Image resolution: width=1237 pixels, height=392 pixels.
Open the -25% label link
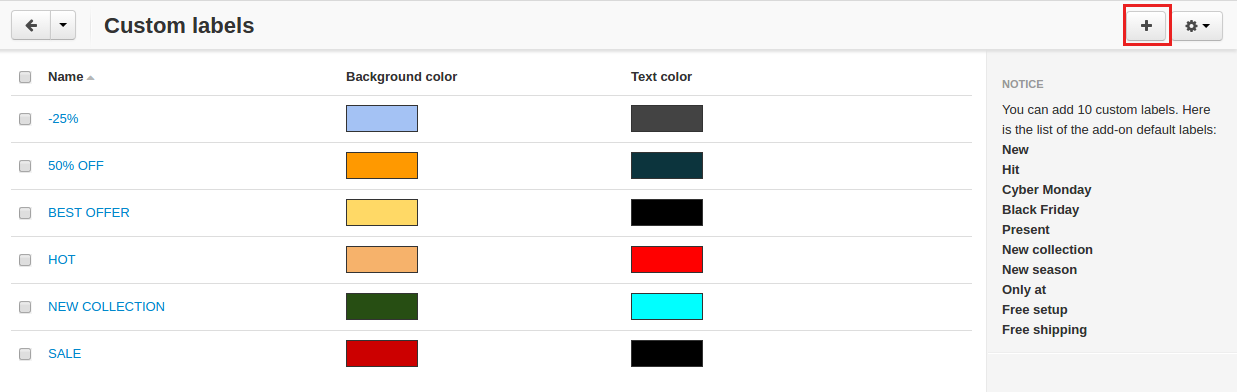(63, 119)
